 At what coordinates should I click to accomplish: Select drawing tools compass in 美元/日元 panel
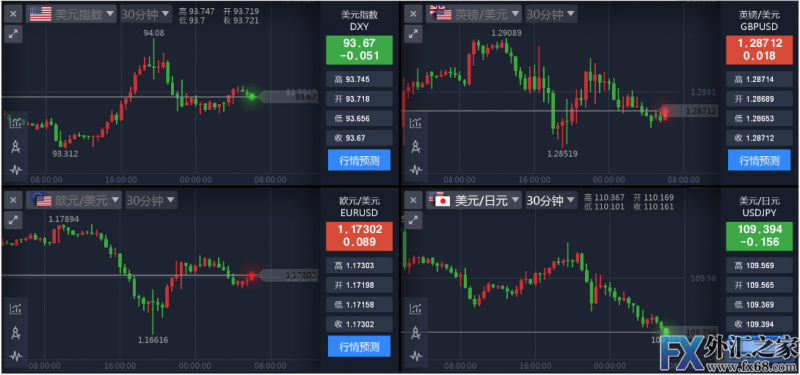click(x=416, y=333)
